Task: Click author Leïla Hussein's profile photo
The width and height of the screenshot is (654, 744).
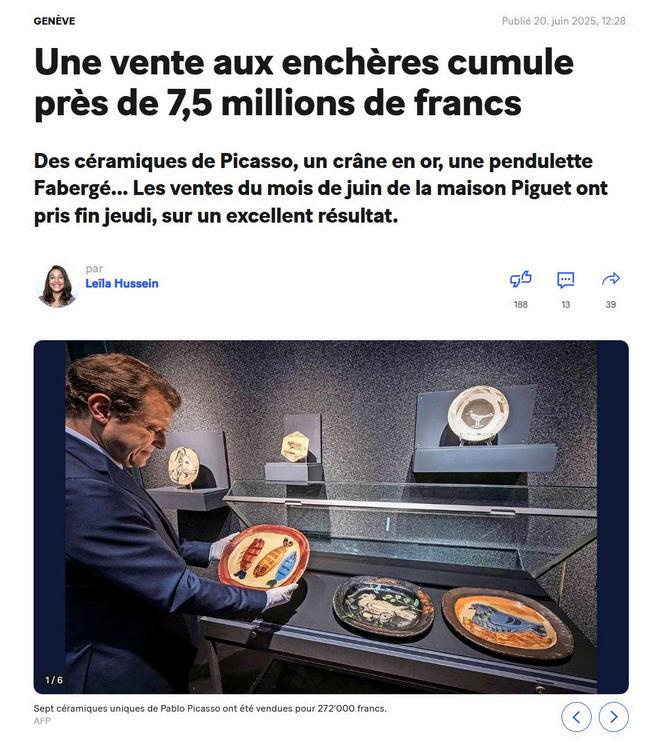Action: pos(57,286)
